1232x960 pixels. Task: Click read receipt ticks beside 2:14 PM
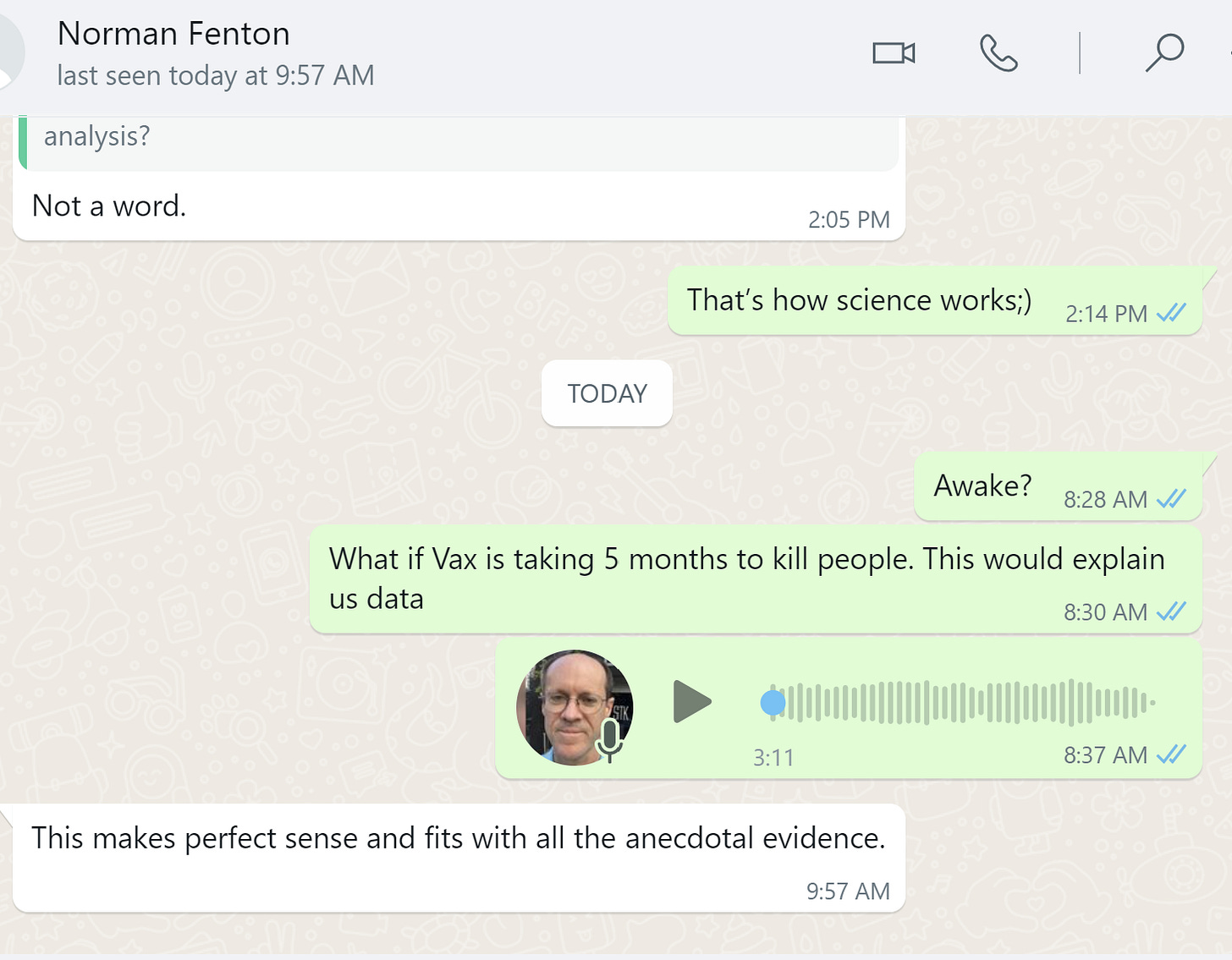(x=1172, y=313)
